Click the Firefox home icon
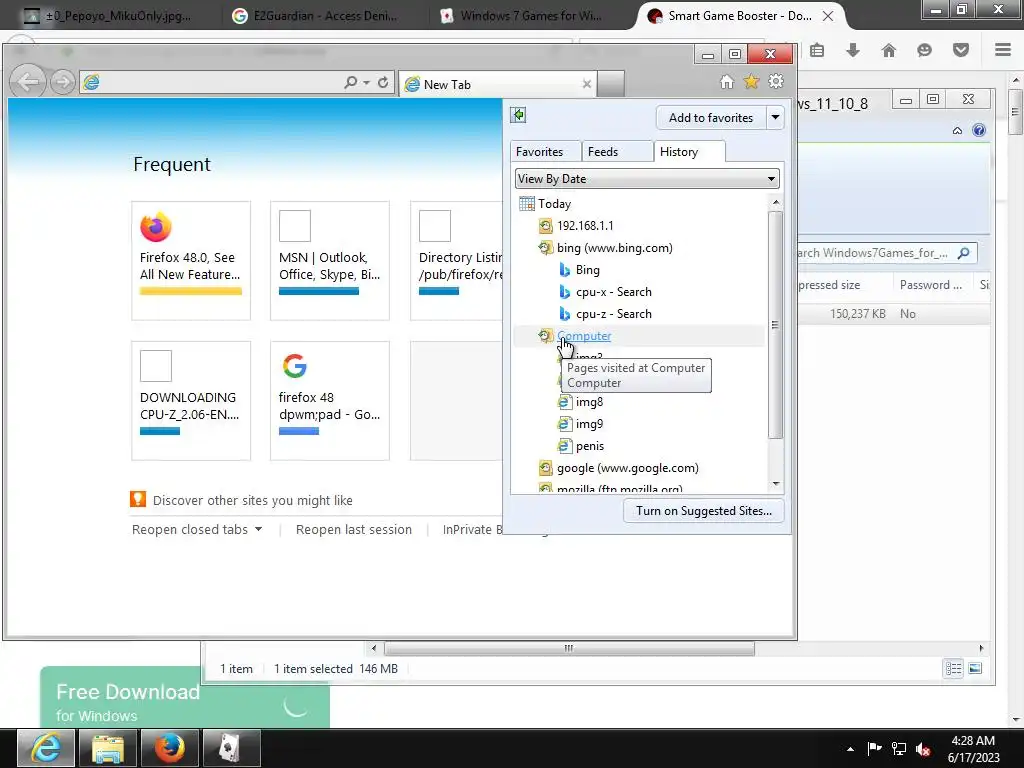1024x768 pixels. click(889, 50)
